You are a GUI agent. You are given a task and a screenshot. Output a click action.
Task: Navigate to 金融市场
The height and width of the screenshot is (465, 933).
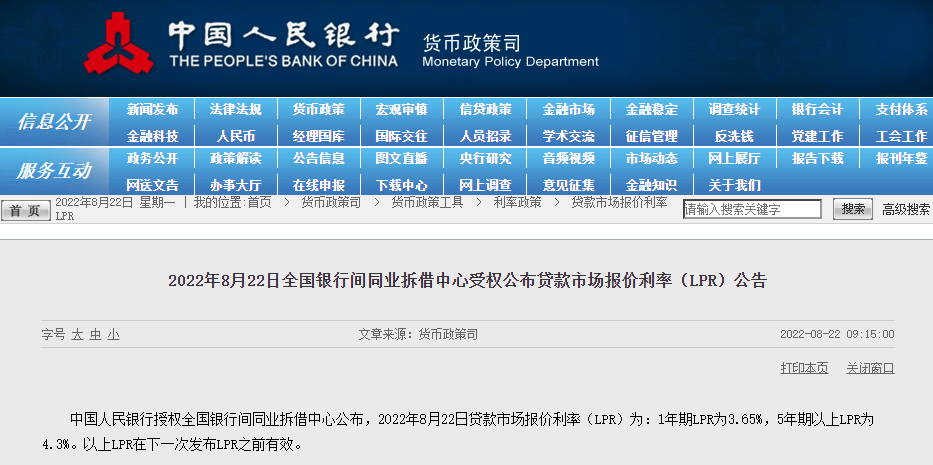pyautogui.click(x=568, y=110)
